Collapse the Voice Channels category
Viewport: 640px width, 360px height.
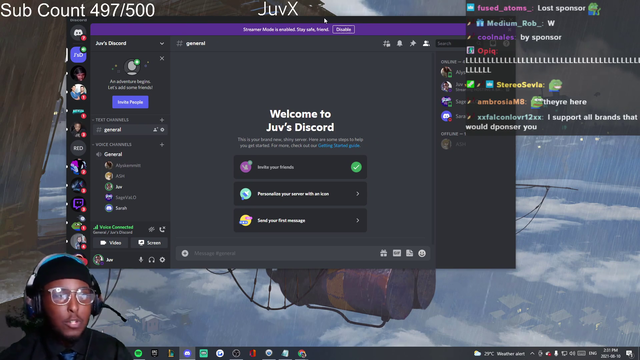tap(112, 144)
